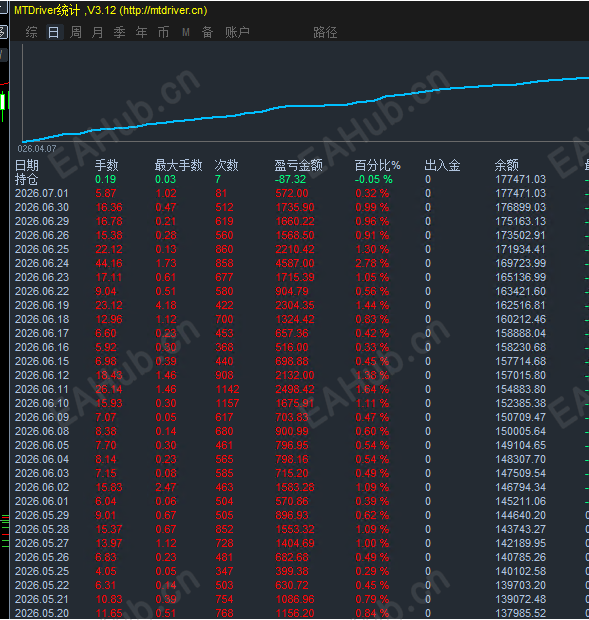Select the 2026.07.01 date row
Image resolution: width=589 pixels, height=620 pixels.
[x=42, y=193]
